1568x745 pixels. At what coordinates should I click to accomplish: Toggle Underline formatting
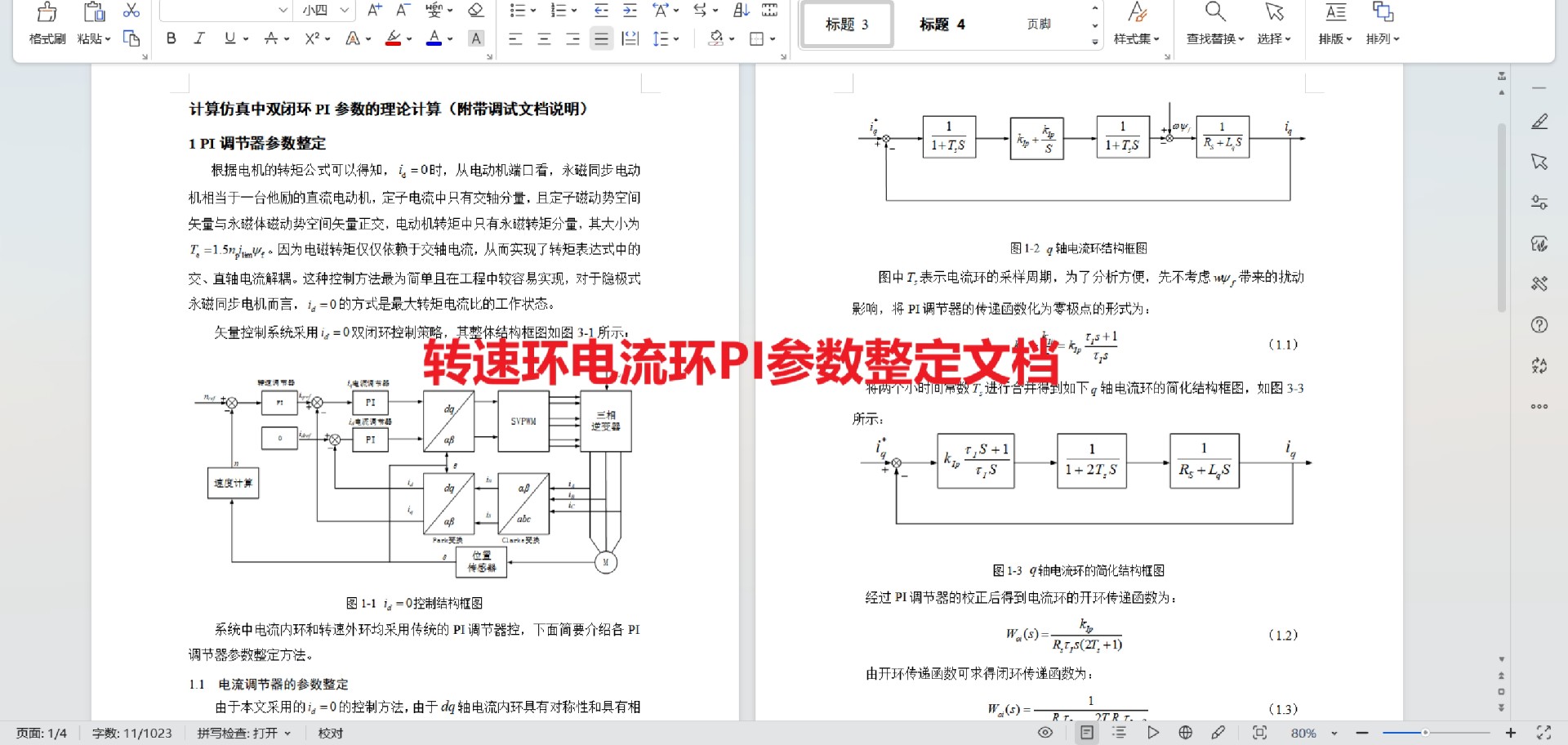coord(229,38)
